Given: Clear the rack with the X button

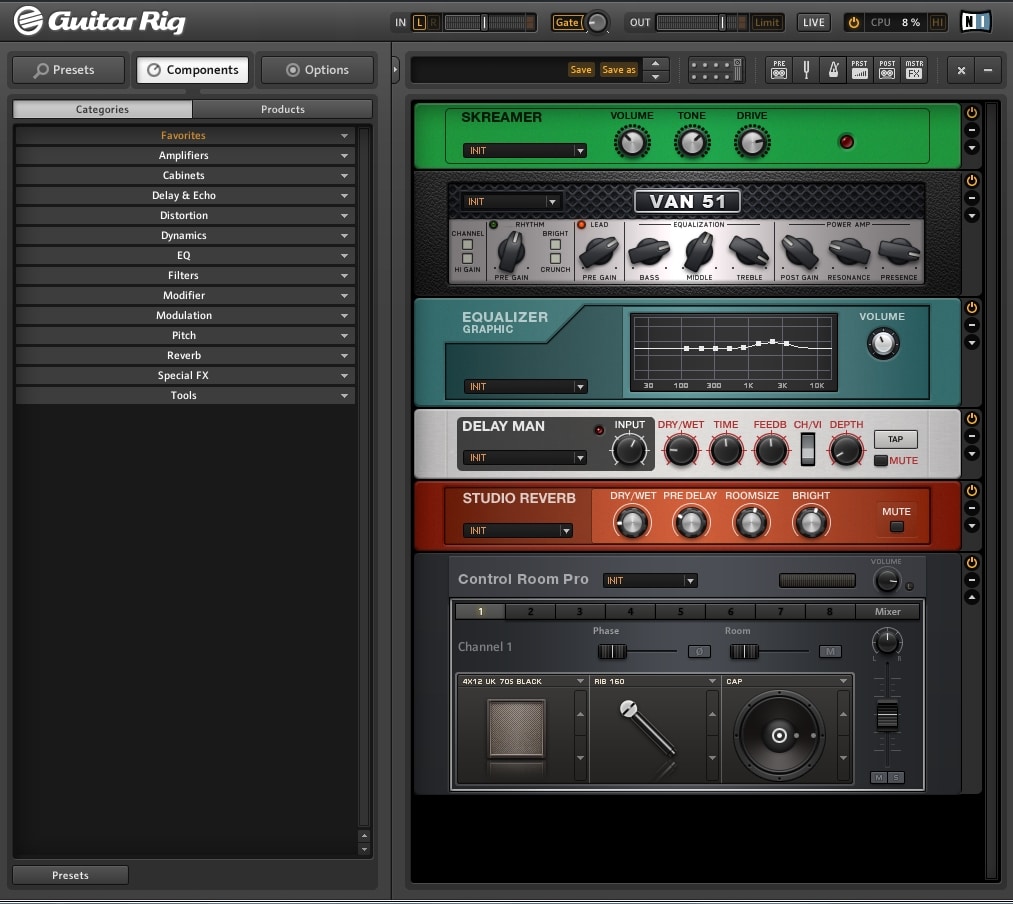Looking at the screenshot, I should (961, 70).
